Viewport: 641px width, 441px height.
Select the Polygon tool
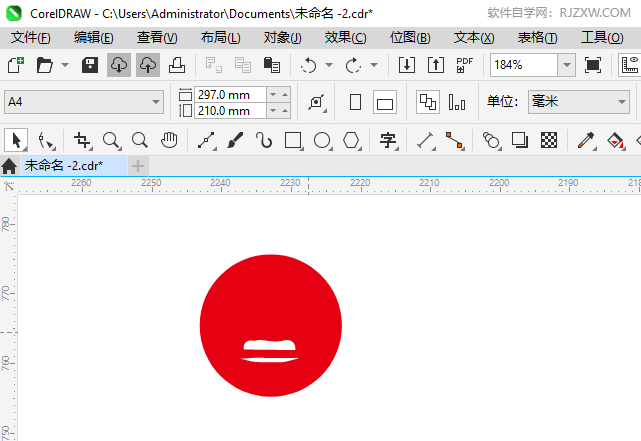click(x=351, y=141)
